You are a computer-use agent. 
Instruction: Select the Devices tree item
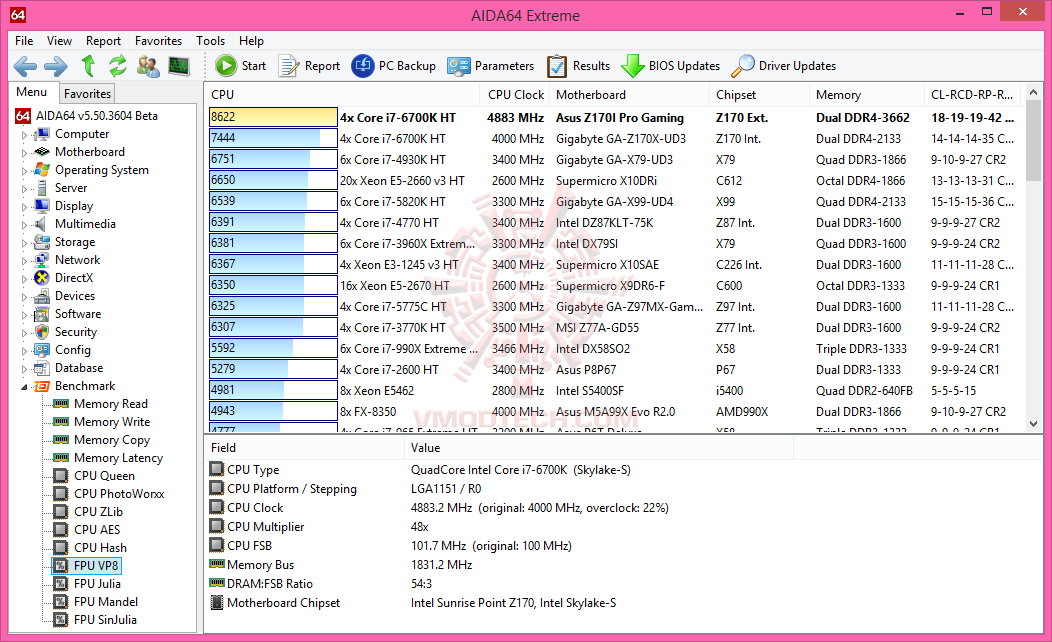(74, 296)
